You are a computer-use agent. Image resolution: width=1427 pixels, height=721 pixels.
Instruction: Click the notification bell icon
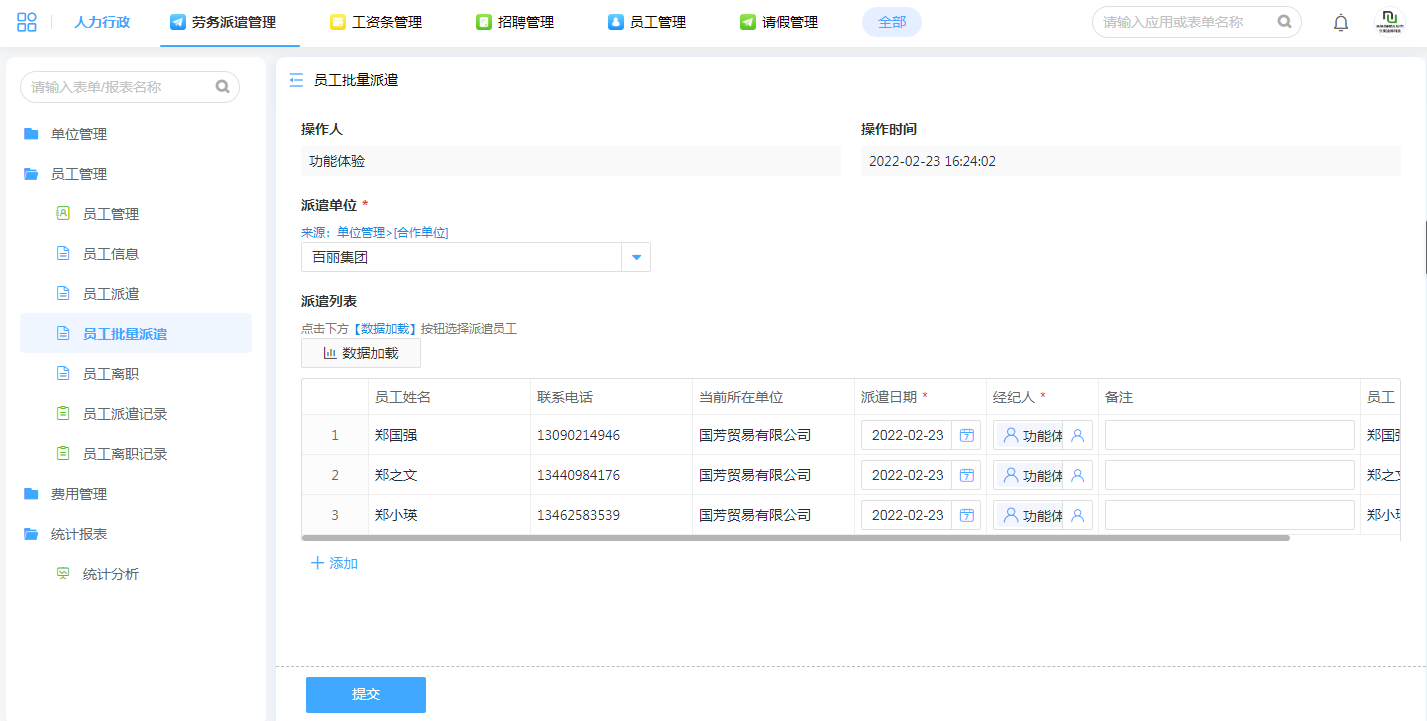click(x=1341, y=23)
